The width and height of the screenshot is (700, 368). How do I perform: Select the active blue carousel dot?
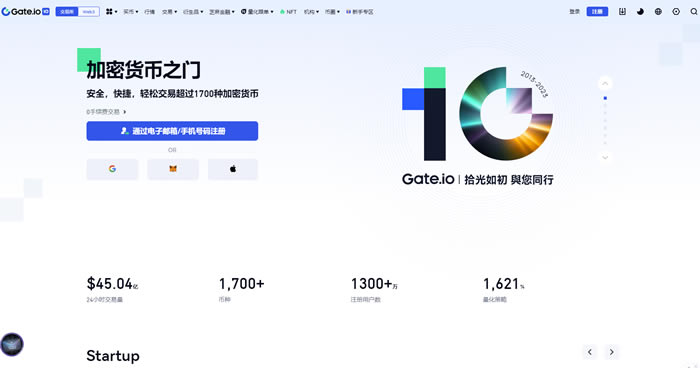605,98
